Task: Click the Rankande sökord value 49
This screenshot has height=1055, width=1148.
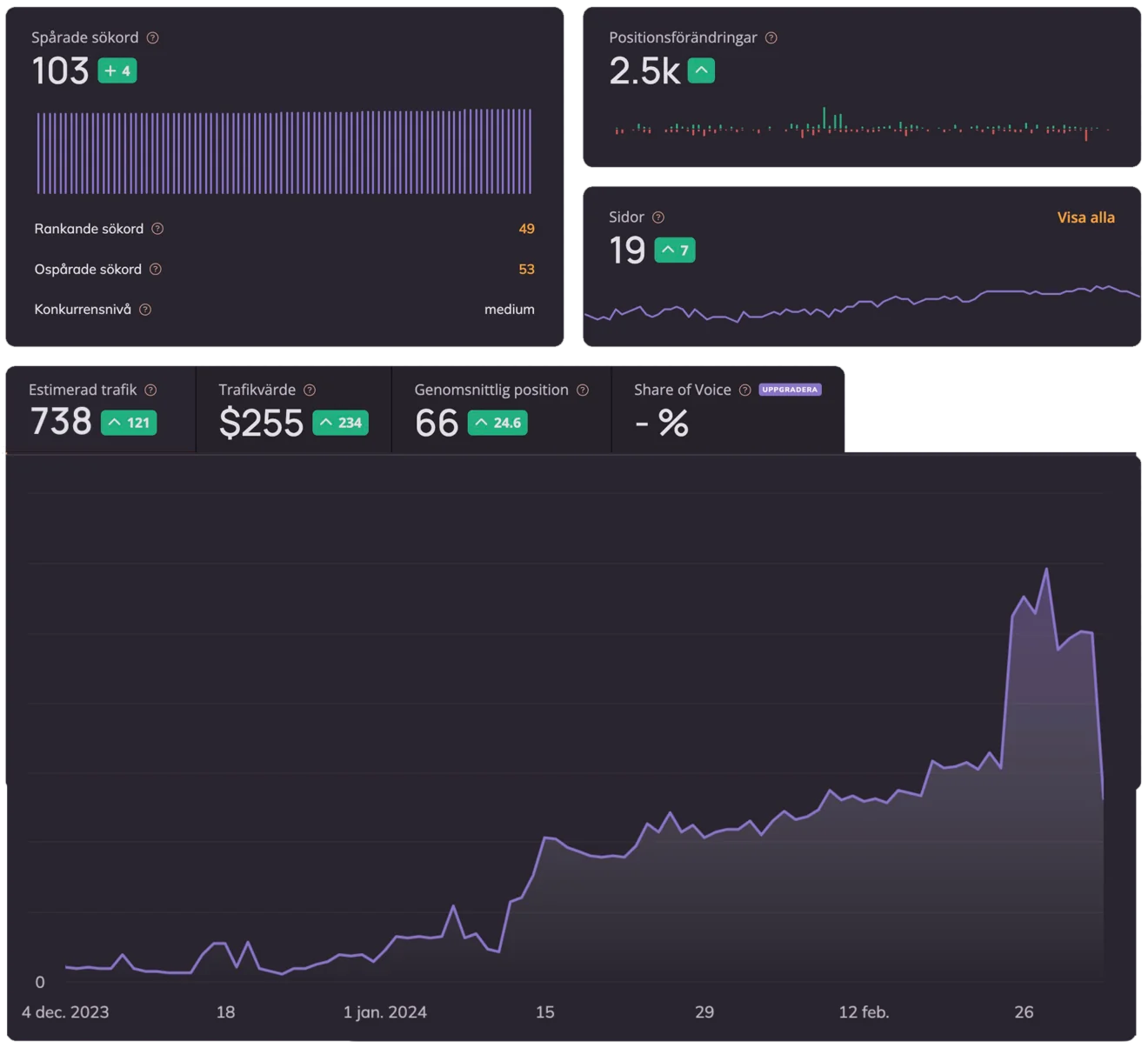Action: point(526,229)
